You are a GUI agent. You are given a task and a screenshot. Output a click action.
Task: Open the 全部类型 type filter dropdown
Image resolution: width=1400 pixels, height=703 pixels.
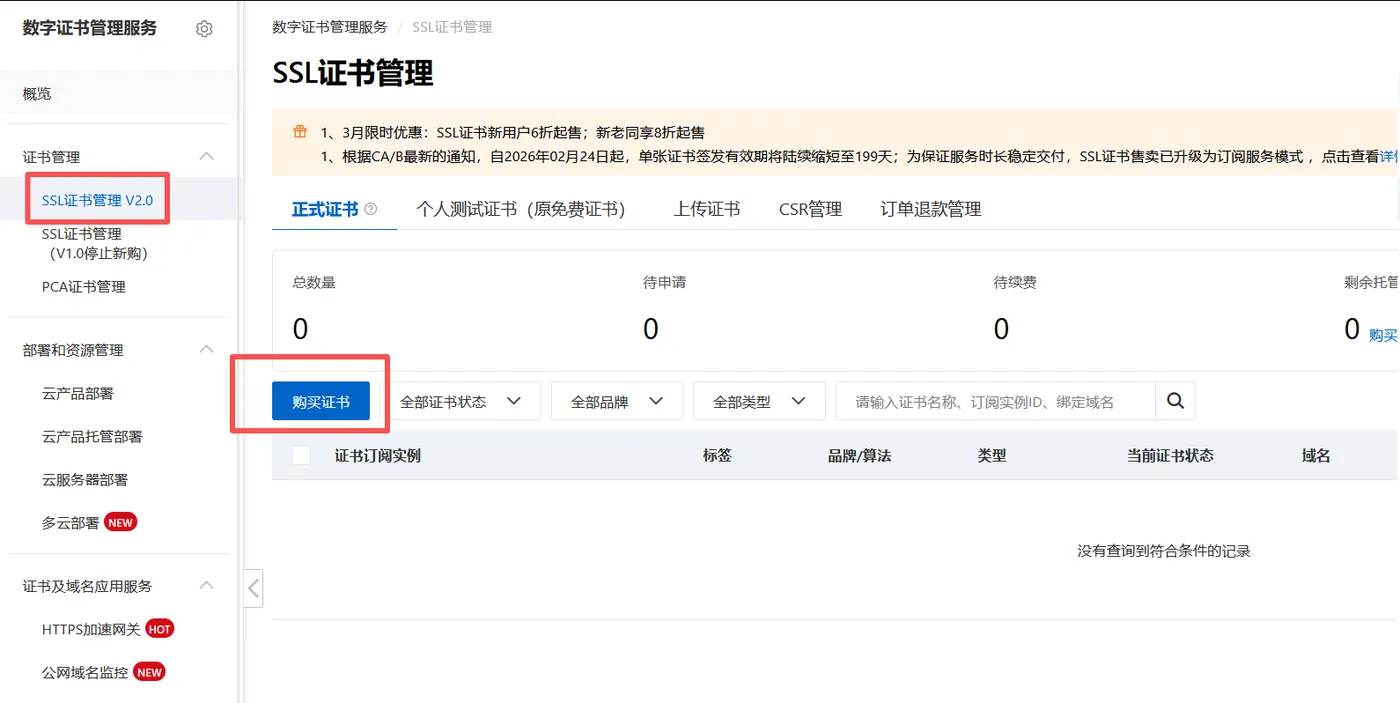pos(758,400)
